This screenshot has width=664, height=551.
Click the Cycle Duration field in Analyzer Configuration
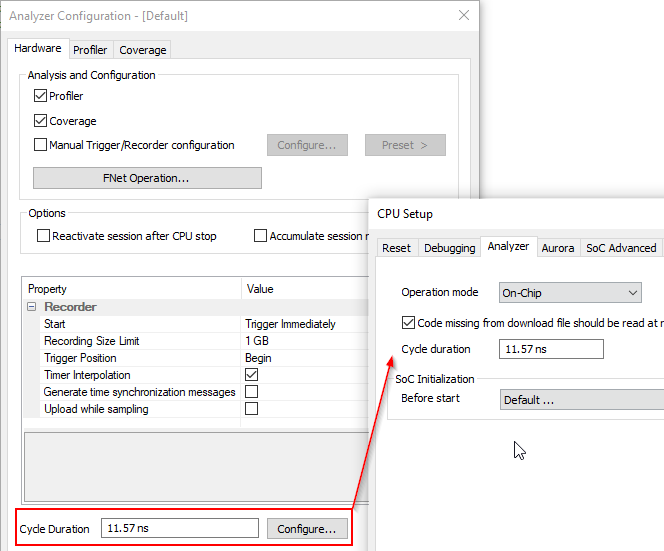click(179, 528)
